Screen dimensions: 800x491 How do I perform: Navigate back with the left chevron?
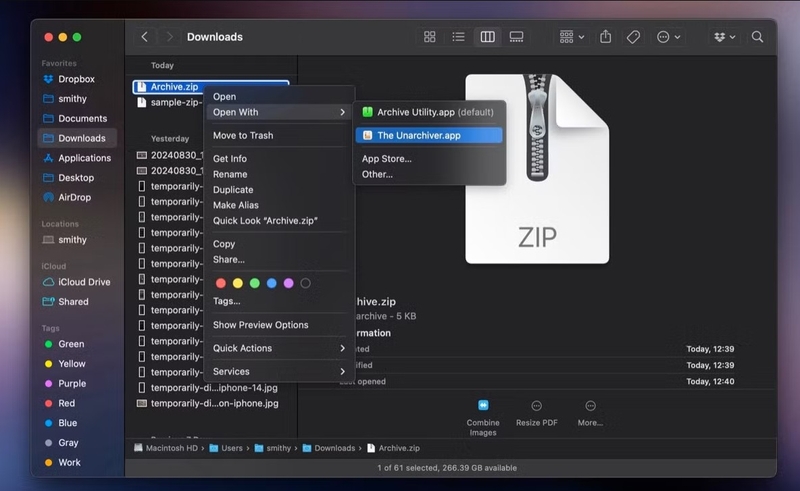pyautogui.click(x=145, y=37)
